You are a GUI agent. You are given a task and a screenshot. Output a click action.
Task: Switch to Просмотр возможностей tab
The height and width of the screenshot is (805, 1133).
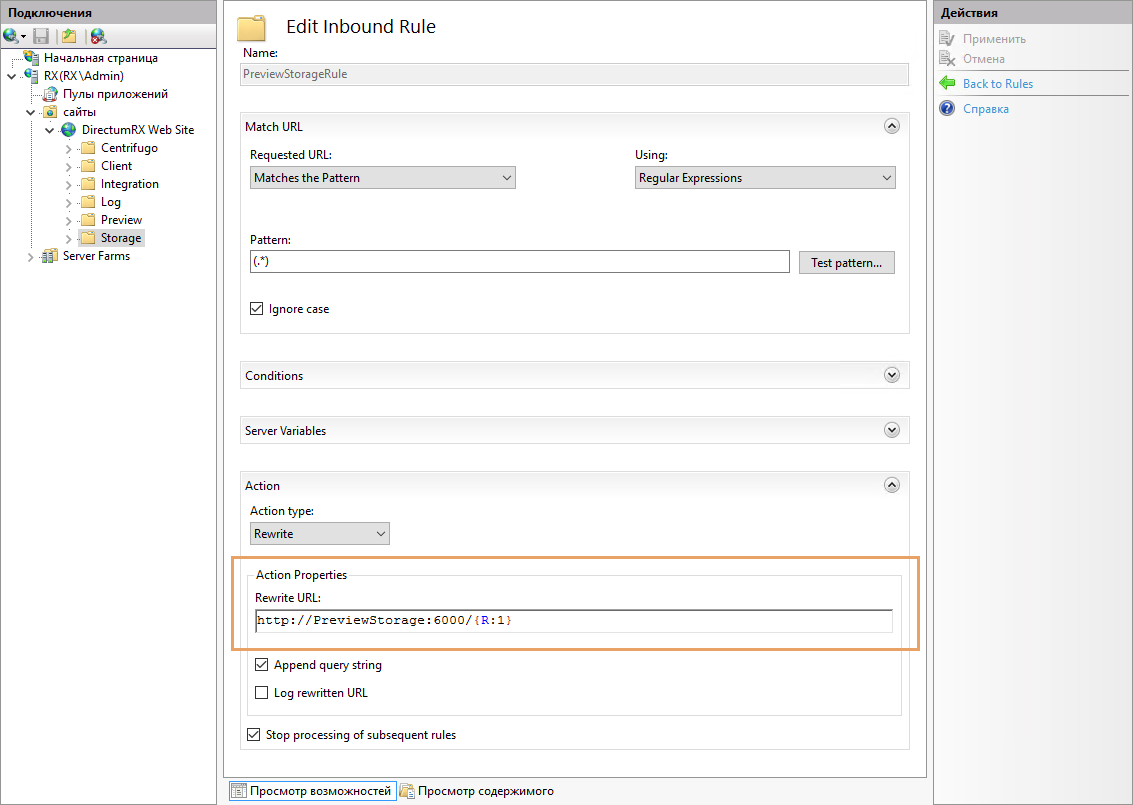click(312, 791)
